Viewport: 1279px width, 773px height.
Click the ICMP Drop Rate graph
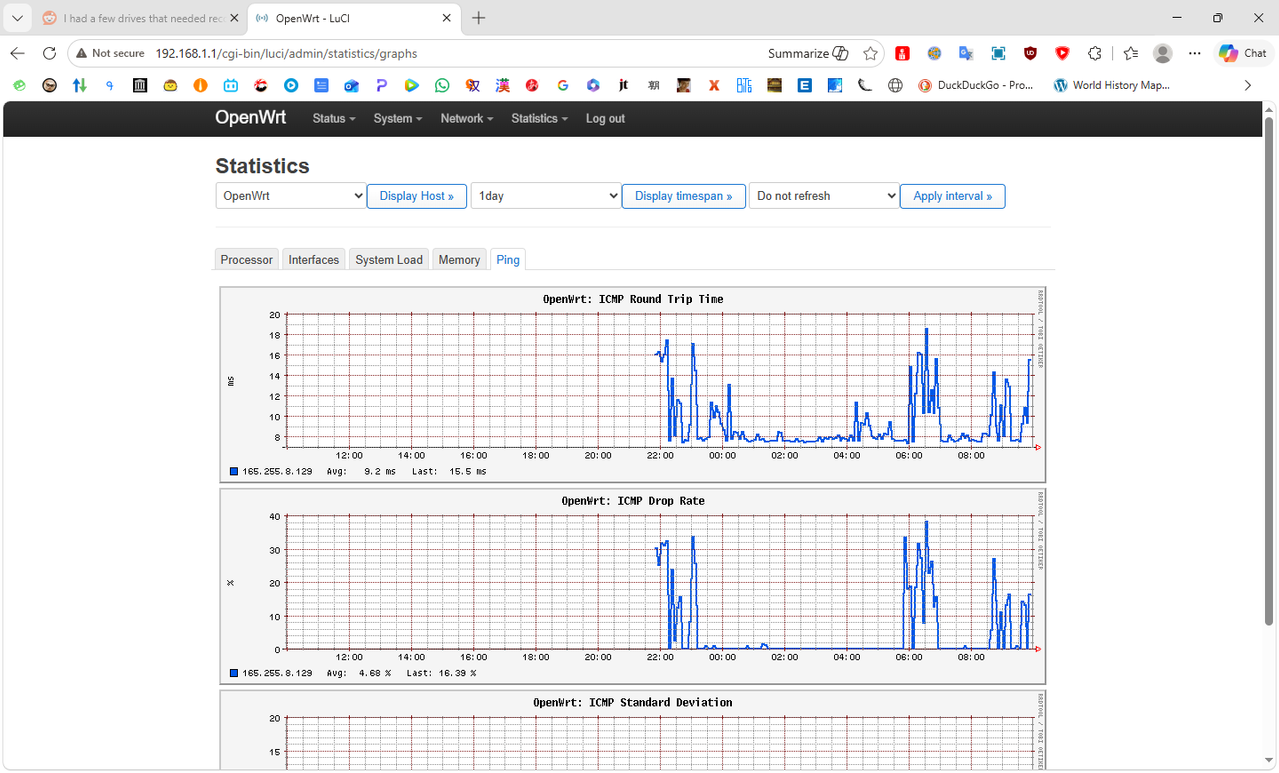[x=633, y=586]
